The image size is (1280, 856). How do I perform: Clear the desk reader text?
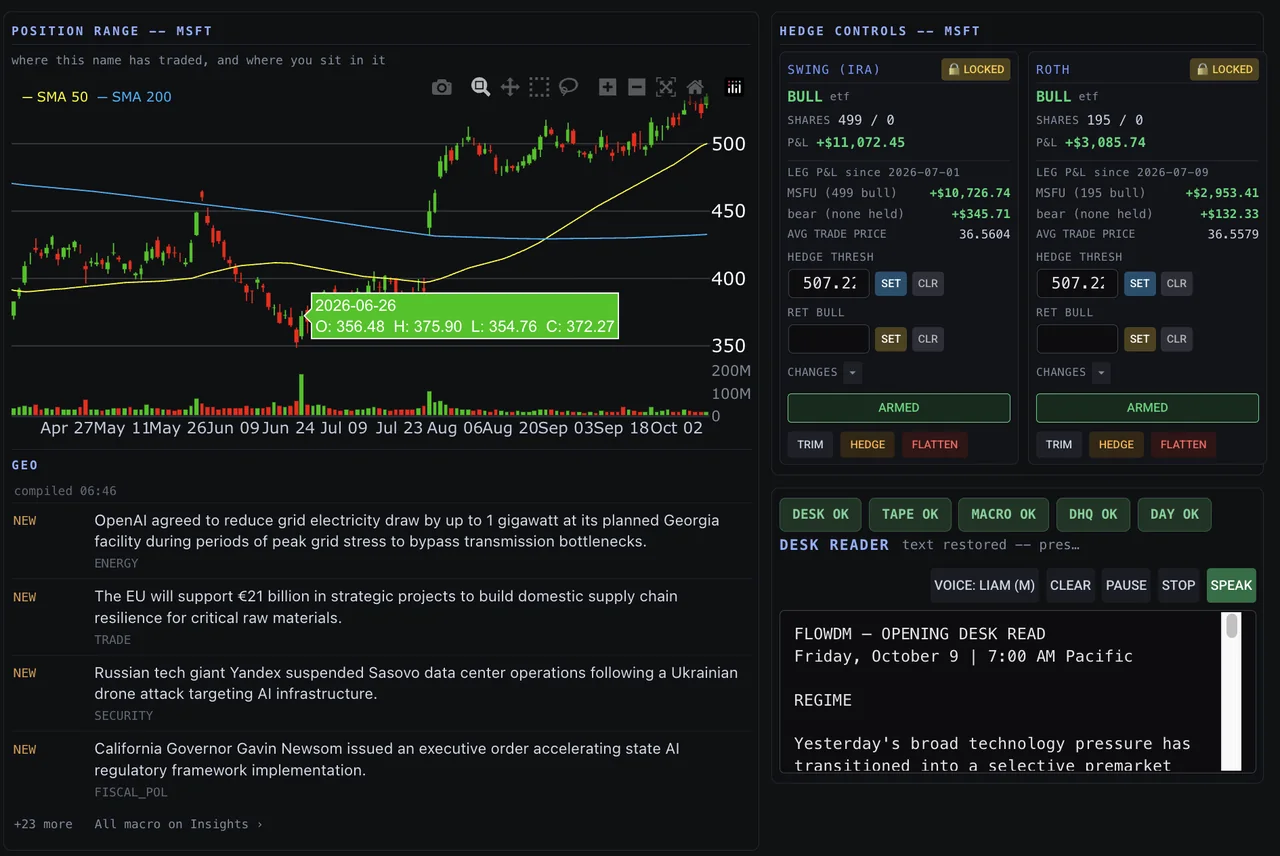tap(1070, 585)
